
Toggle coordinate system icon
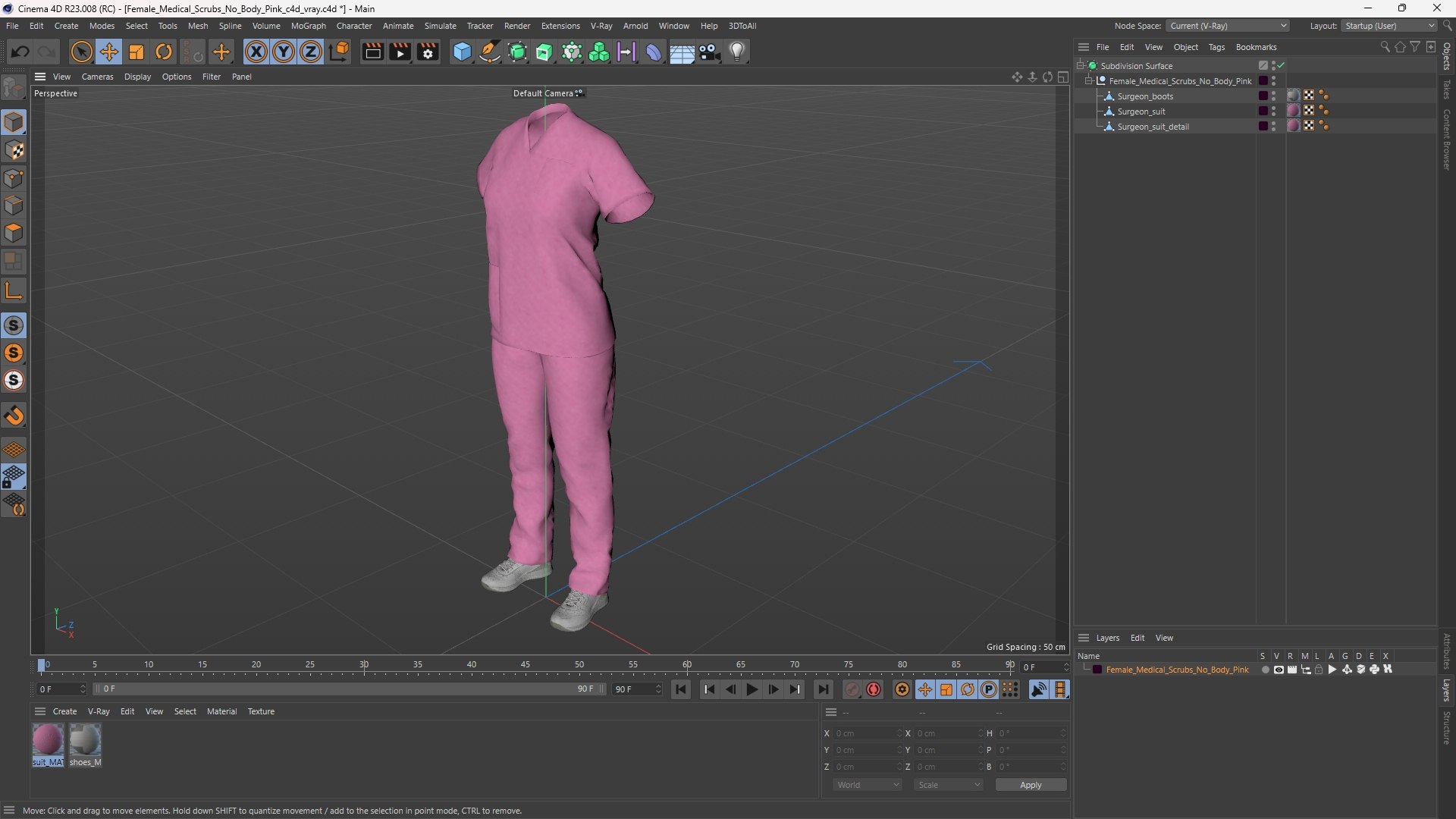point(340,52)
